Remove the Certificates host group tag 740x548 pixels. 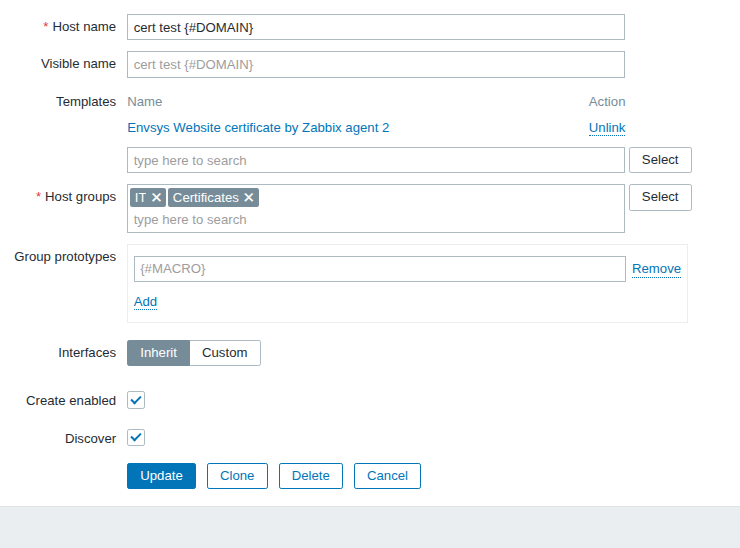(x=249, y=198)
